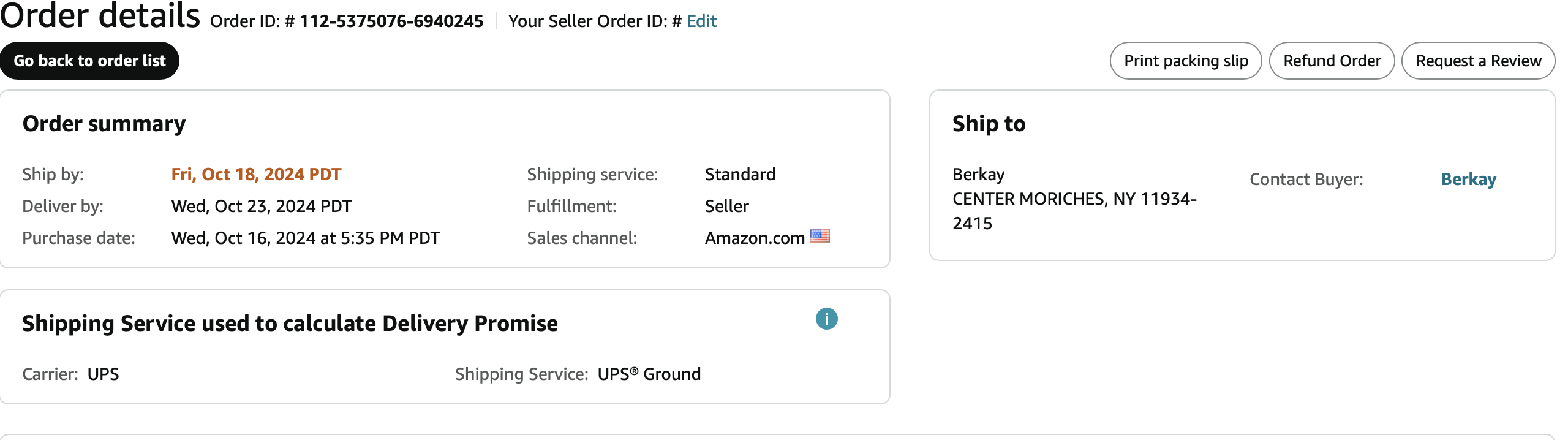
Task: Click the Fulfillment value Seller
Action: pos(727,207)
